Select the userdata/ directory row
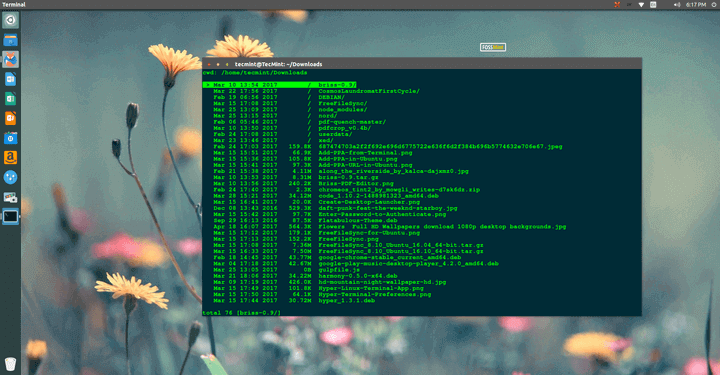The height and width of the screenshot is (375, 720). pos(282,134)
